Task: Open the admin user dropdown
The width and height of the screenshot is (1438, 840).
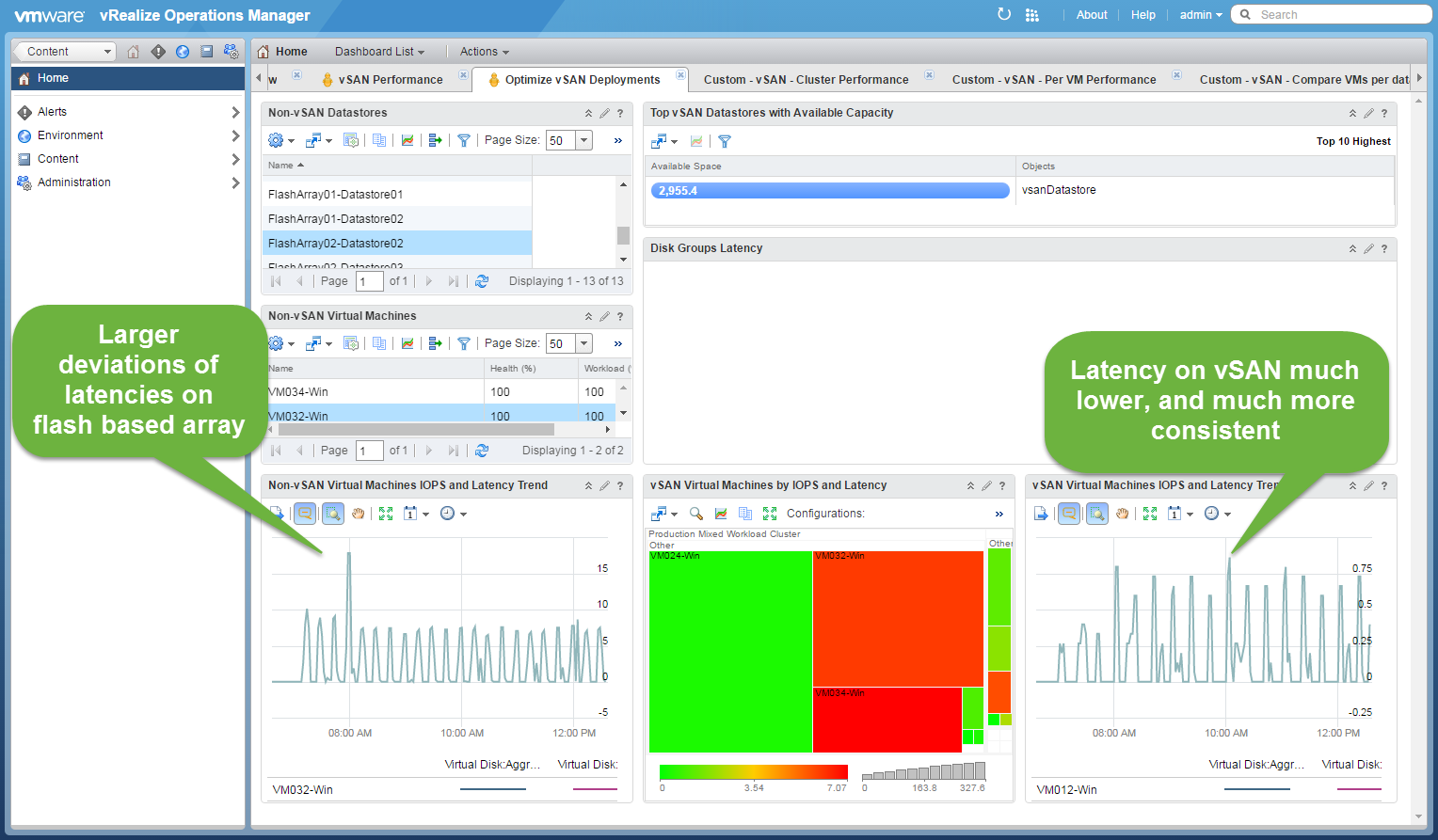Action: point(1201,15)
